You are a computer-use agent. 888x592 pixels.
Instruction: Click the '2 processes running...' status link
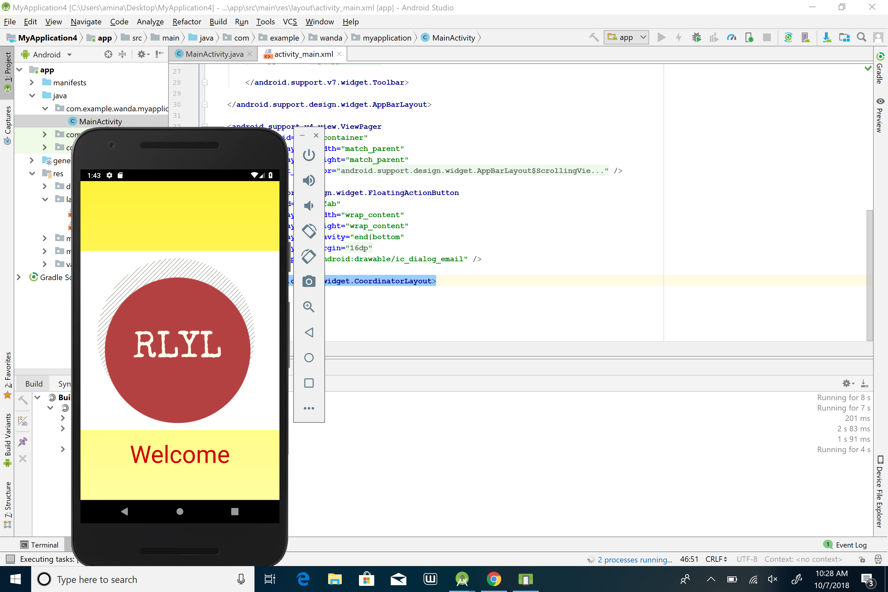[x=635, y=560]
